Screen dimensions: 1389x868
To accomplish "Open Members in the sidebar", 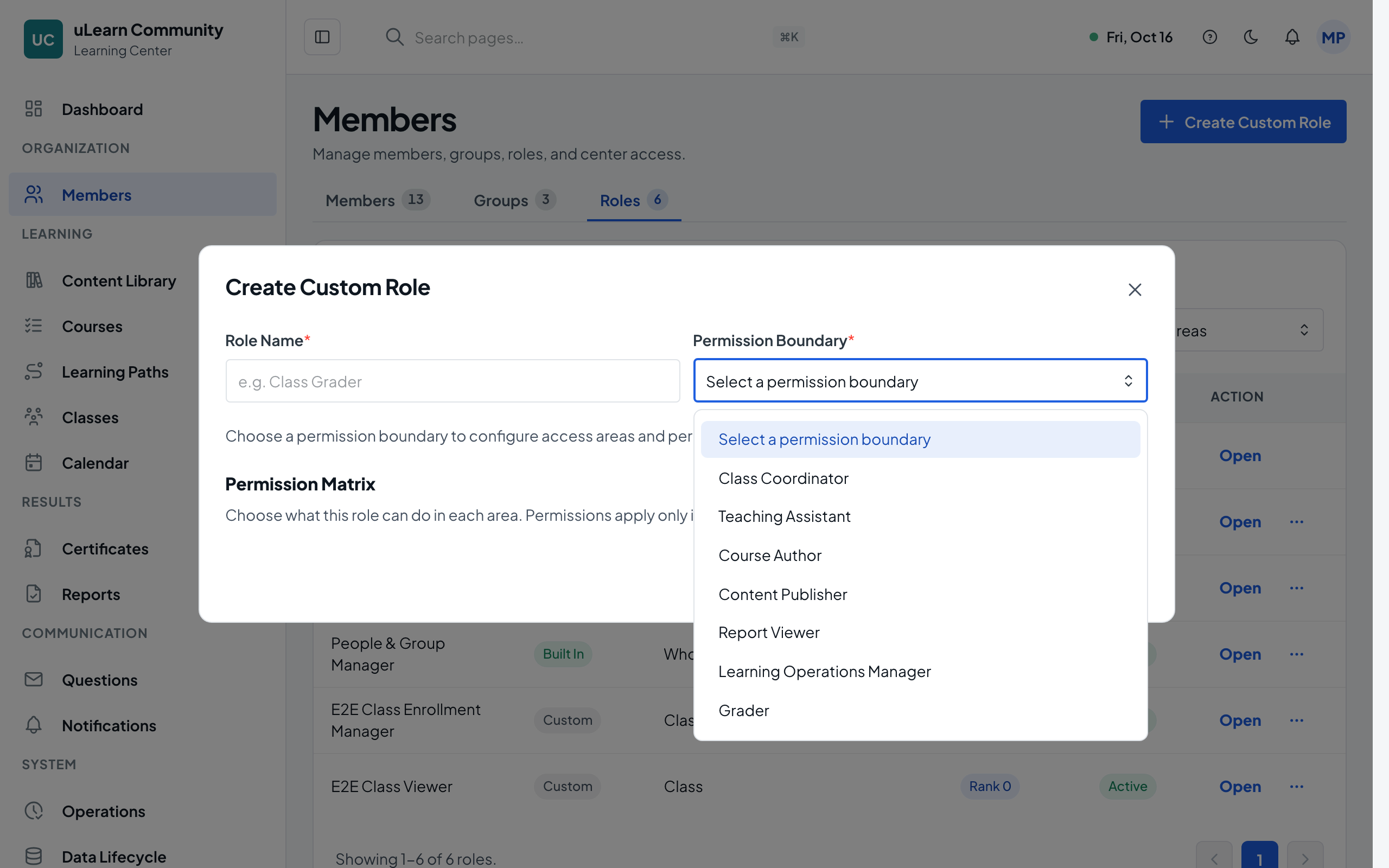I will click(x=142, y=195).
